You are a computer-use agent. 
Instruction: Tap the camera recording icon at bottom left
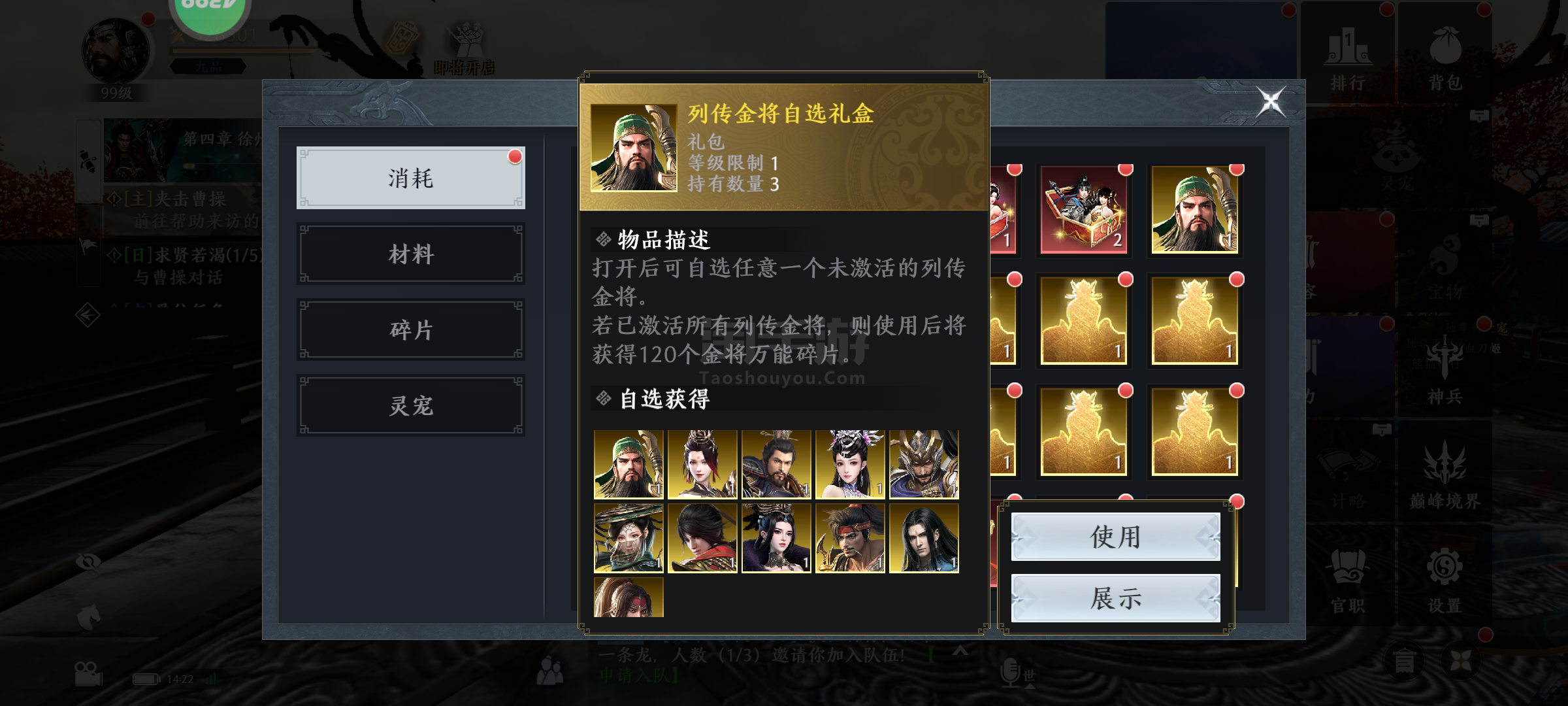click(88, 674)
